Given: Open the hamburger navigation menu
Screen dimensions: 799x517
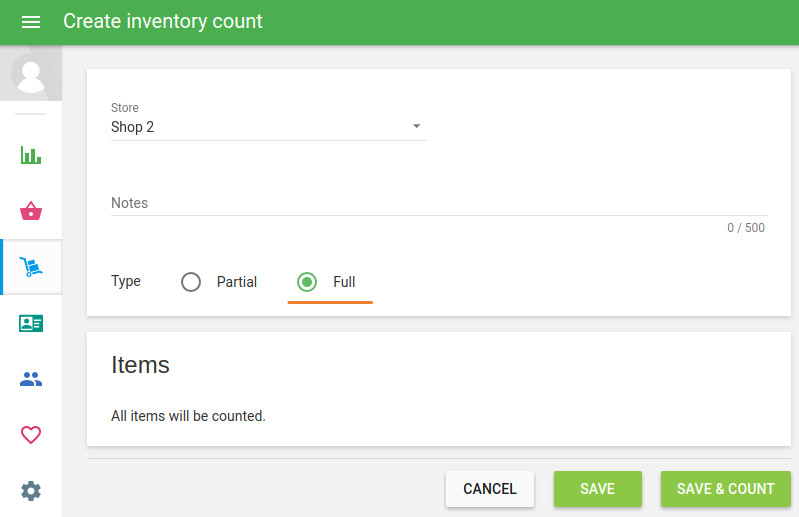Looking at the screenshot, I should [31, 21].
